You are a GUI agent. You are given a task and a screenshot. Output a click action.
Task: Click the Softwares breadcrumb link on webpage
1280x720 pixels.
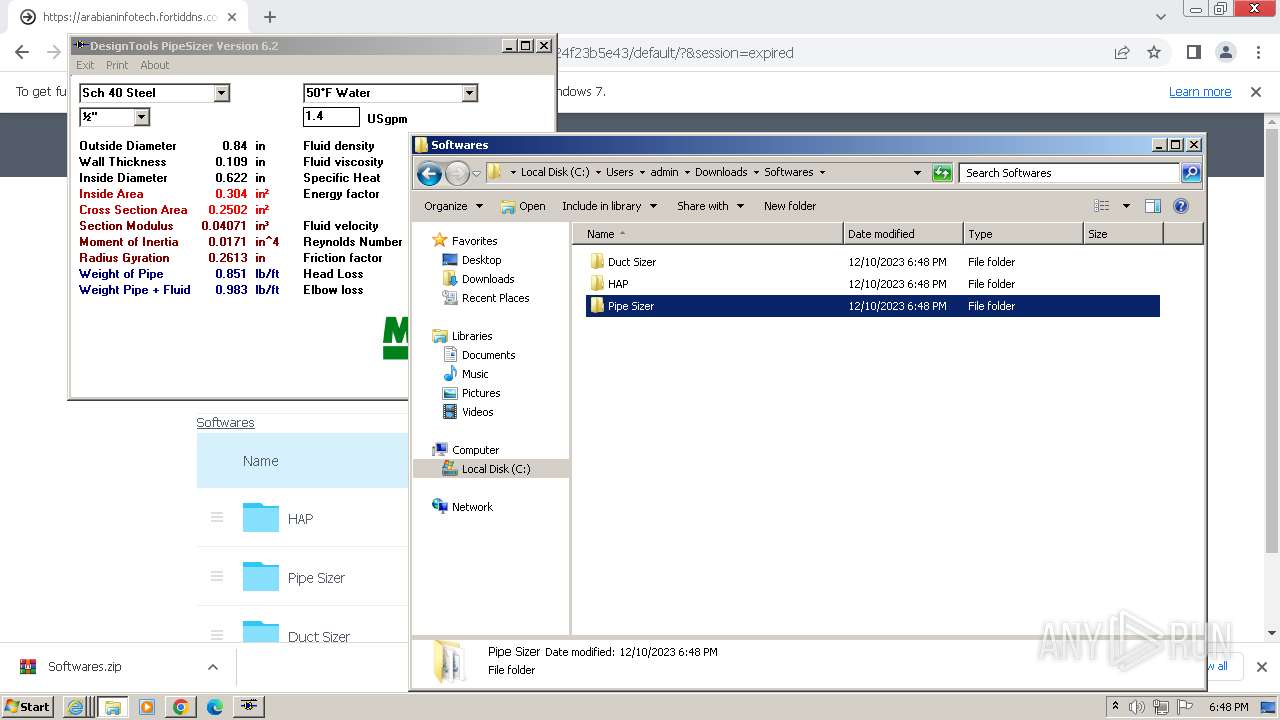[225, 423]
